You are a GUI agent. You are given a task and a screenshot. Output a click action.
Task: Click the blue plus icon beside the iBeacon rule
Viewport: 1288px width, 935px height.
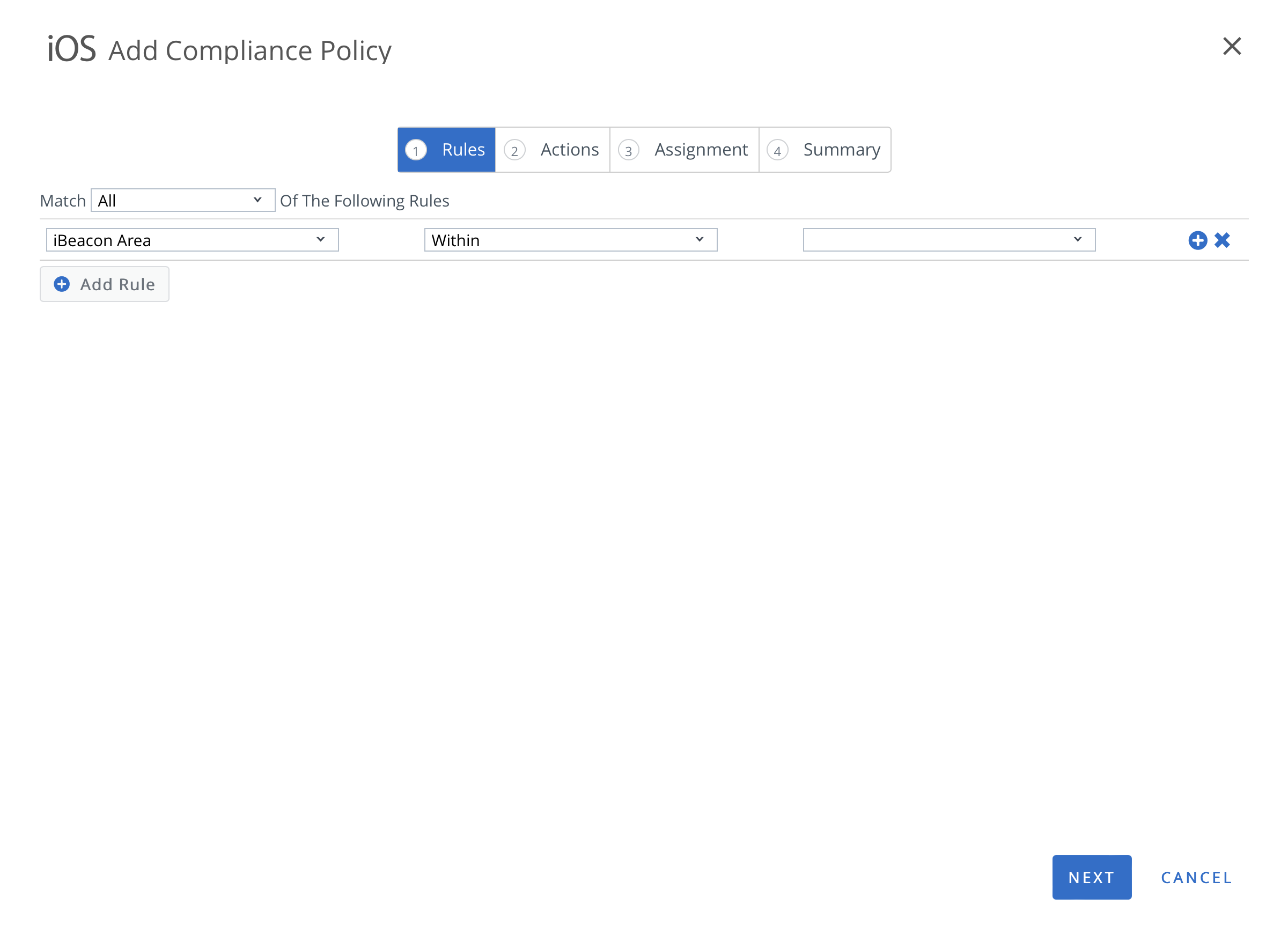[1197, 240]
